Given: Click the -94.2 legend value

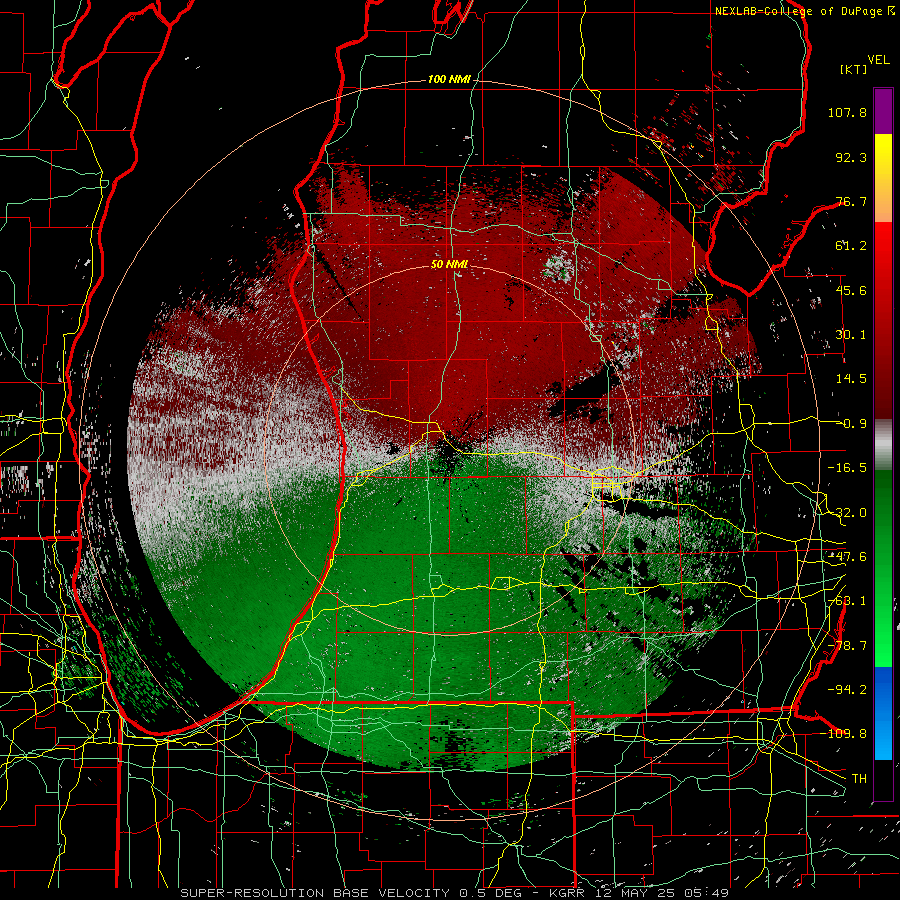Looking at the screenshot, I should [847, 690].
